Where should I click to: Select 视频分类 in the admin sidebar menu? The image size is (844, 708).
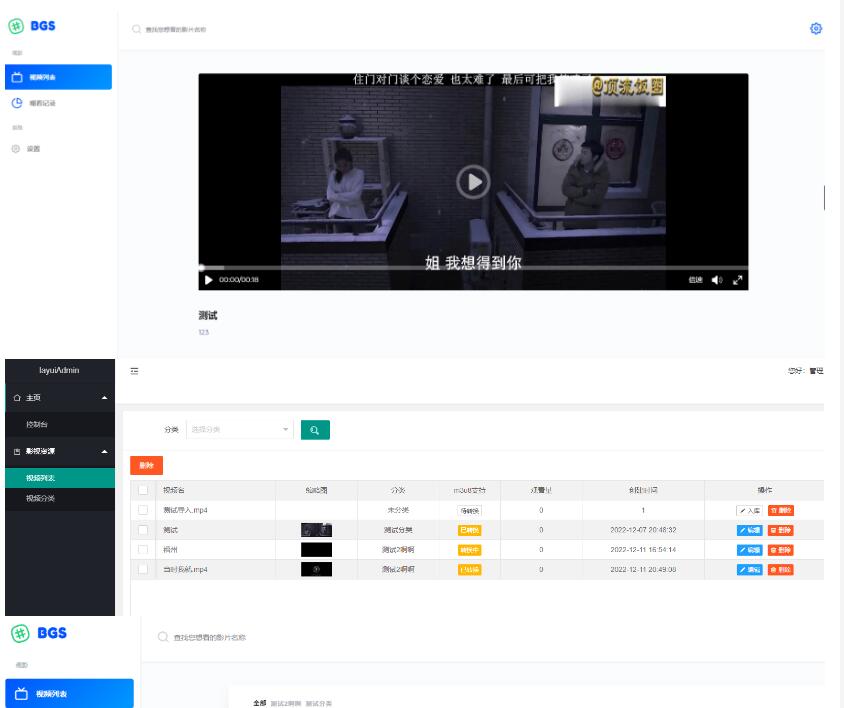41,498
